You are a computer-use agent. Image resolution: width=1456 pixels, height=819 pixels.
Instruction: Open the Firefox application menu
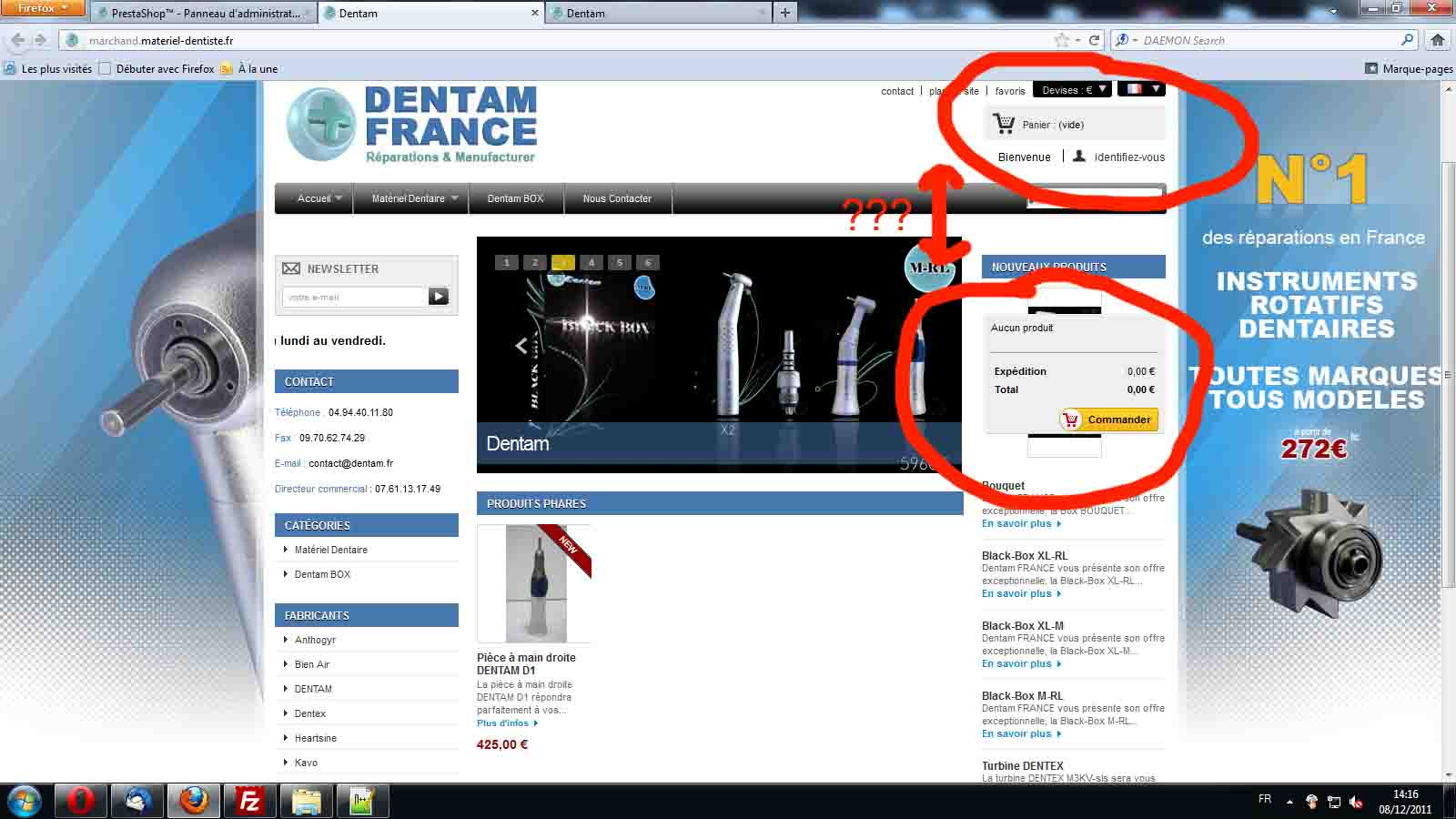tap(42, 8)
